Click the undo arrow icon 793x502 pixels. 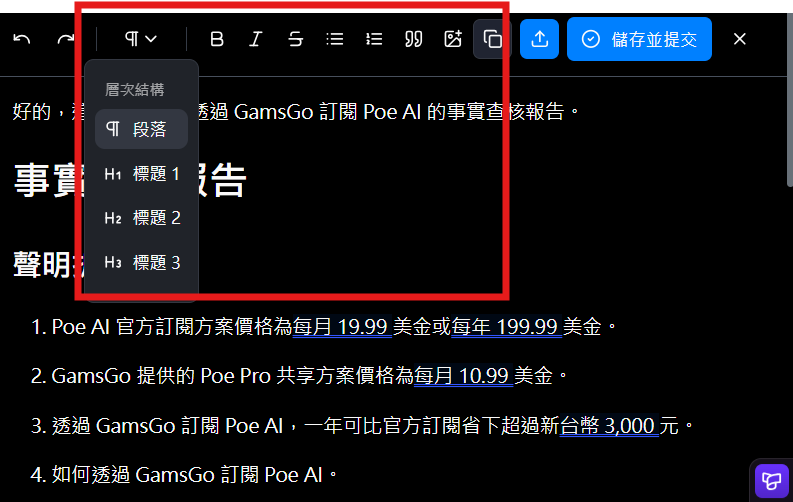22,39
